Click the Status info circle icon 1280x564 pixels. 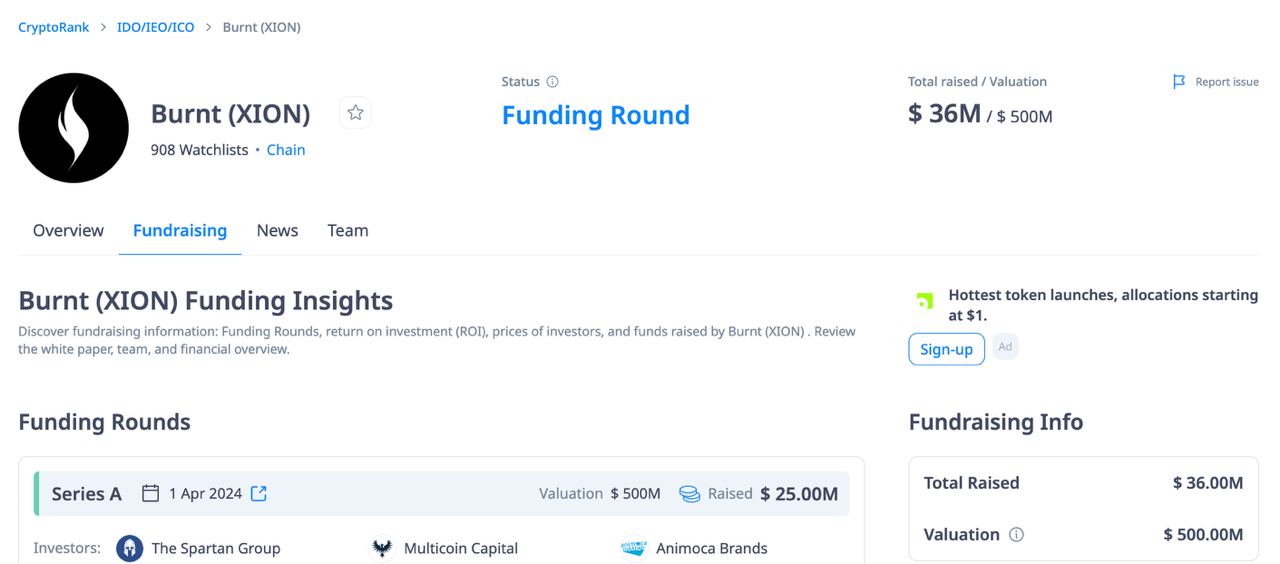click(x=552, y=82)
